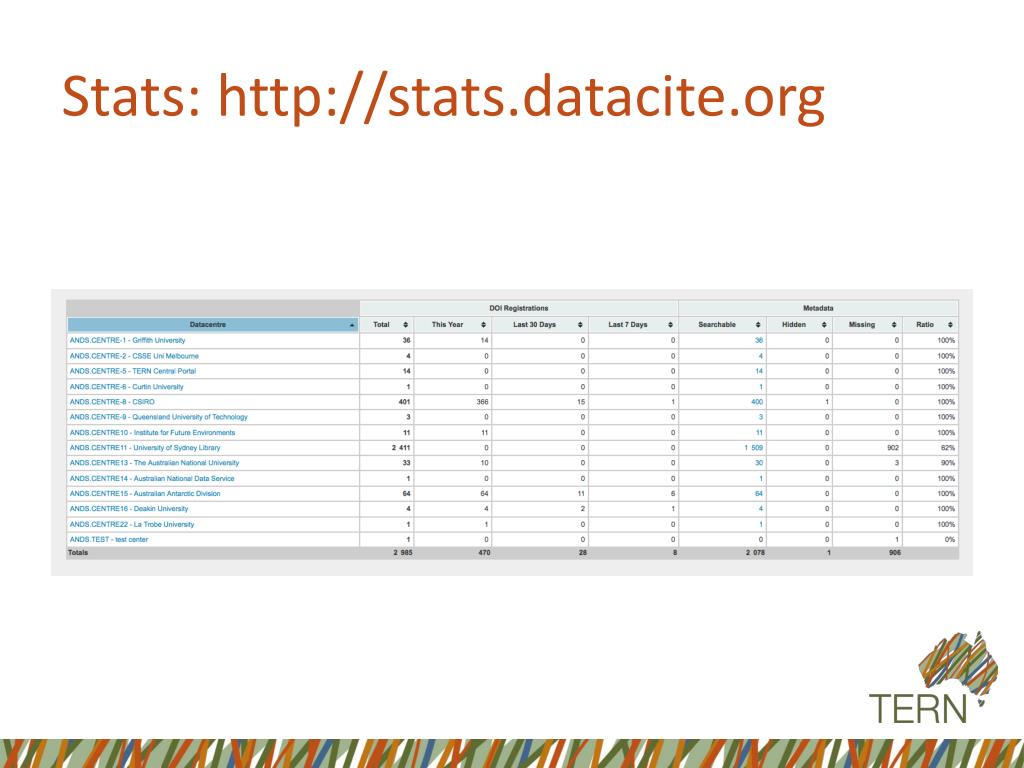
Task: Click the slide title Stats: http://stats.datacite.org
Action: pos(443,97)
